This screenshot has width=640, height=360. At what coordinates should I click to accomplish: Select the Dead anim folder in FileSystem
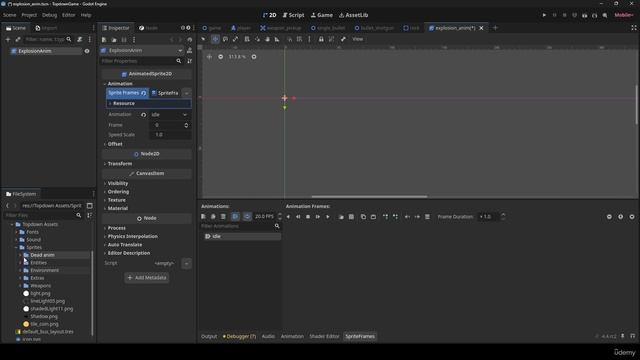coord(42,255)
